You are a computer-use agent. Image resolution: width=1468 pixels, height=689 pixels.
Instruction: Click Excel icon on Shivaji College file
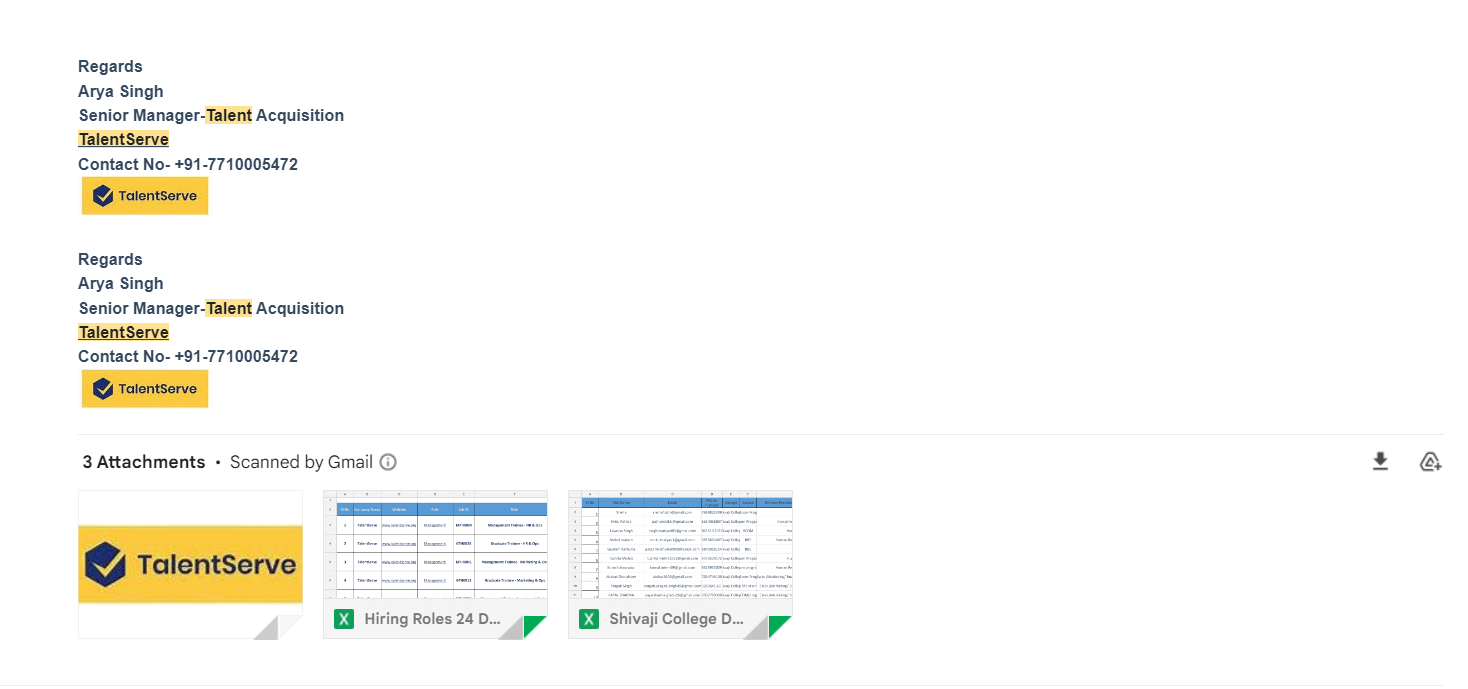pos(589,619)
